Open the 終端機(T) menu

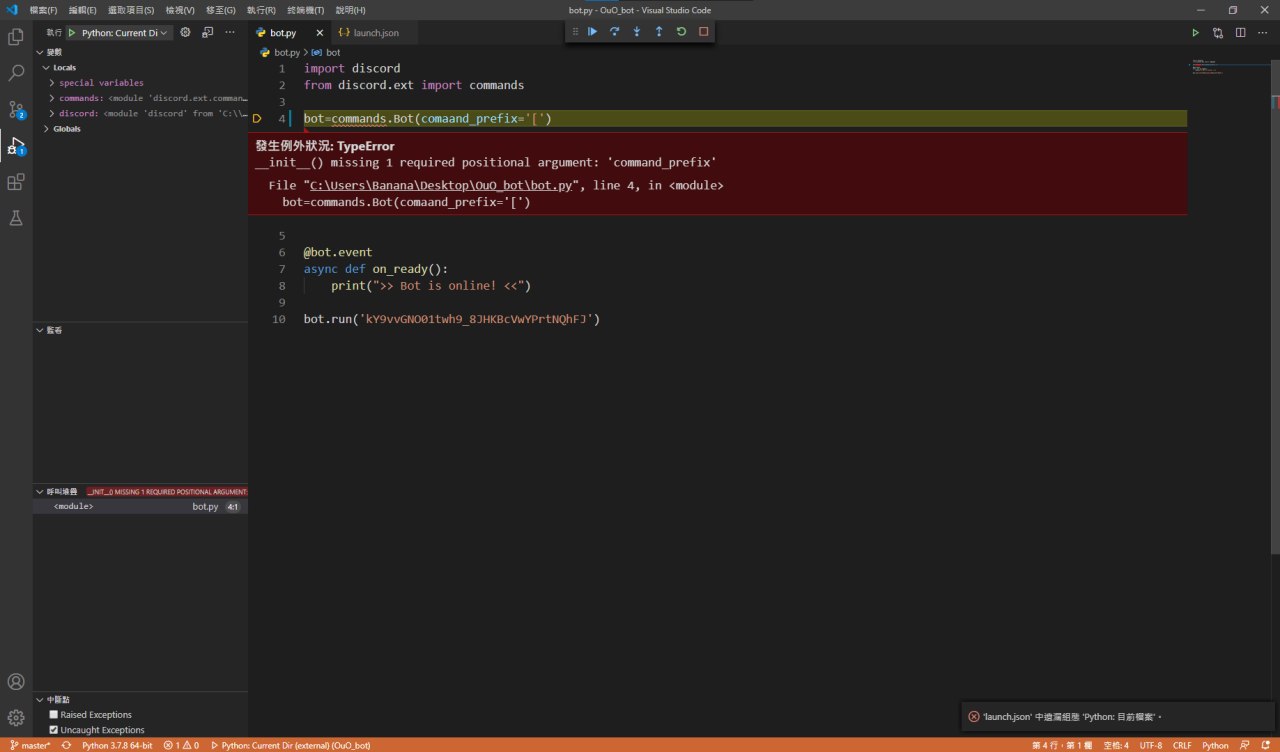(x=305, y=10)
